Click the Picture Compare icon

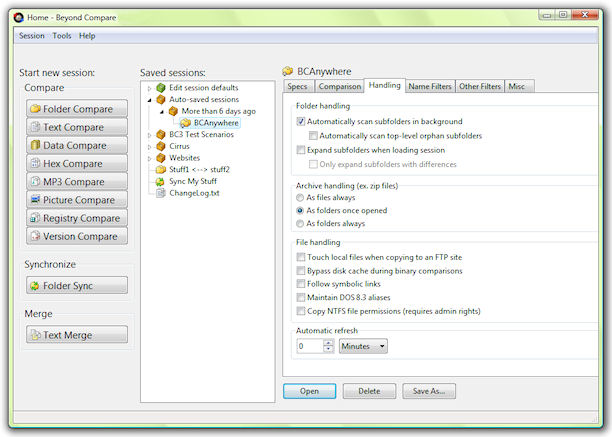tap(35, 199)
